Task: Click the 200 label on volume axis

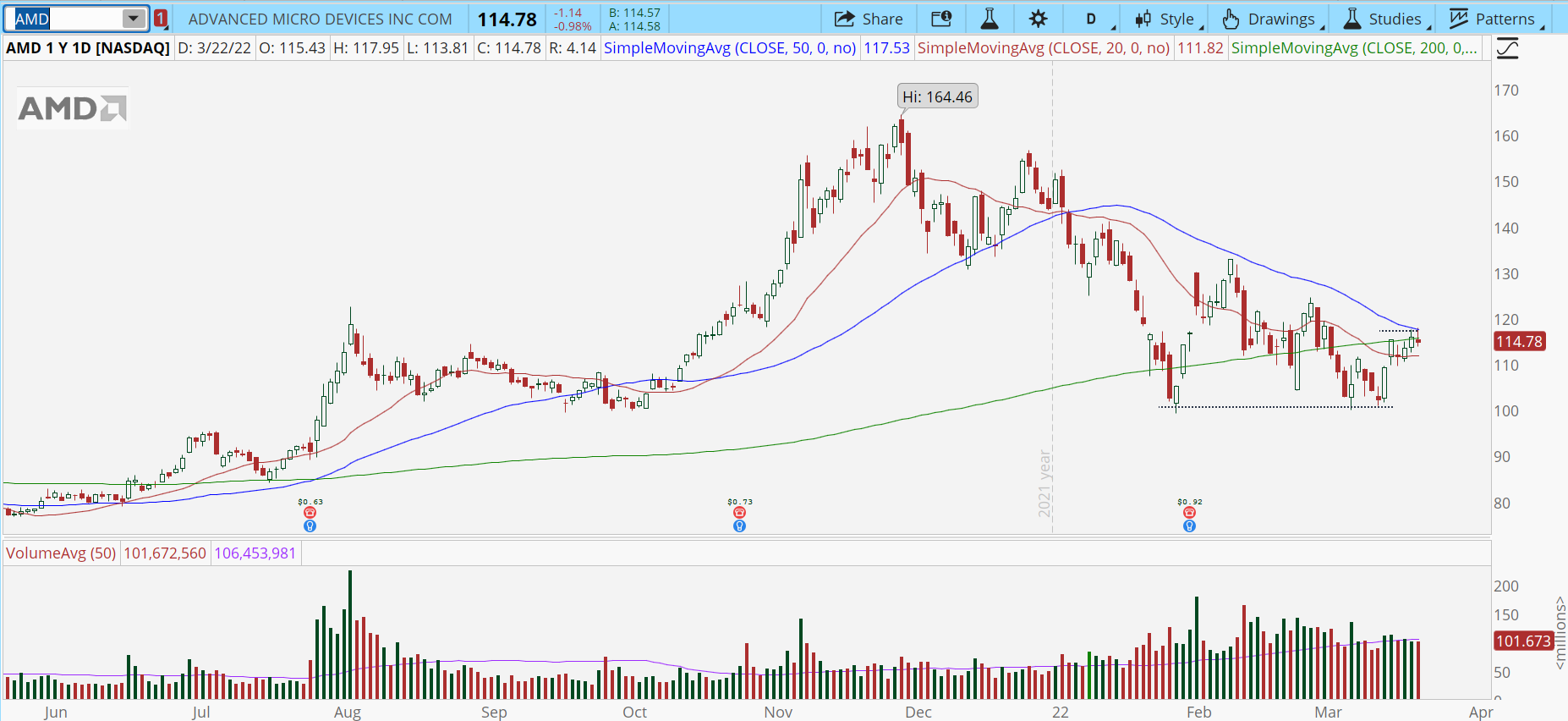Action: point(1506,586)
